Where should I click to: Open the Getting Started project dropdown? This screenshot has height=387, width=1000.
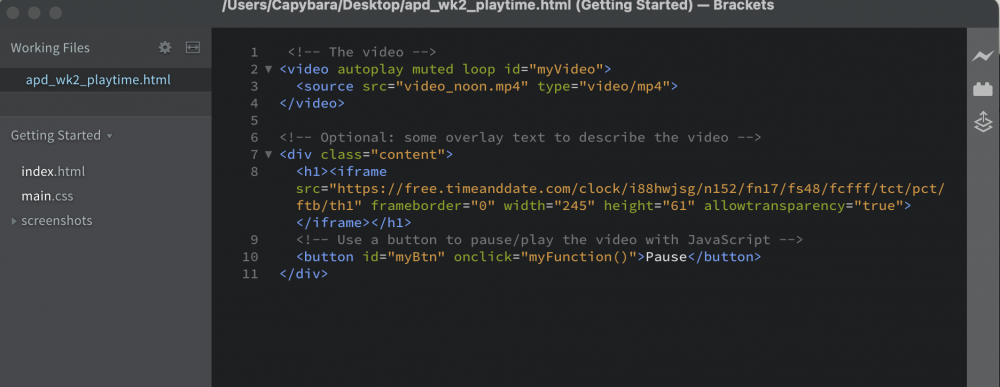click(x=62, y=135)
